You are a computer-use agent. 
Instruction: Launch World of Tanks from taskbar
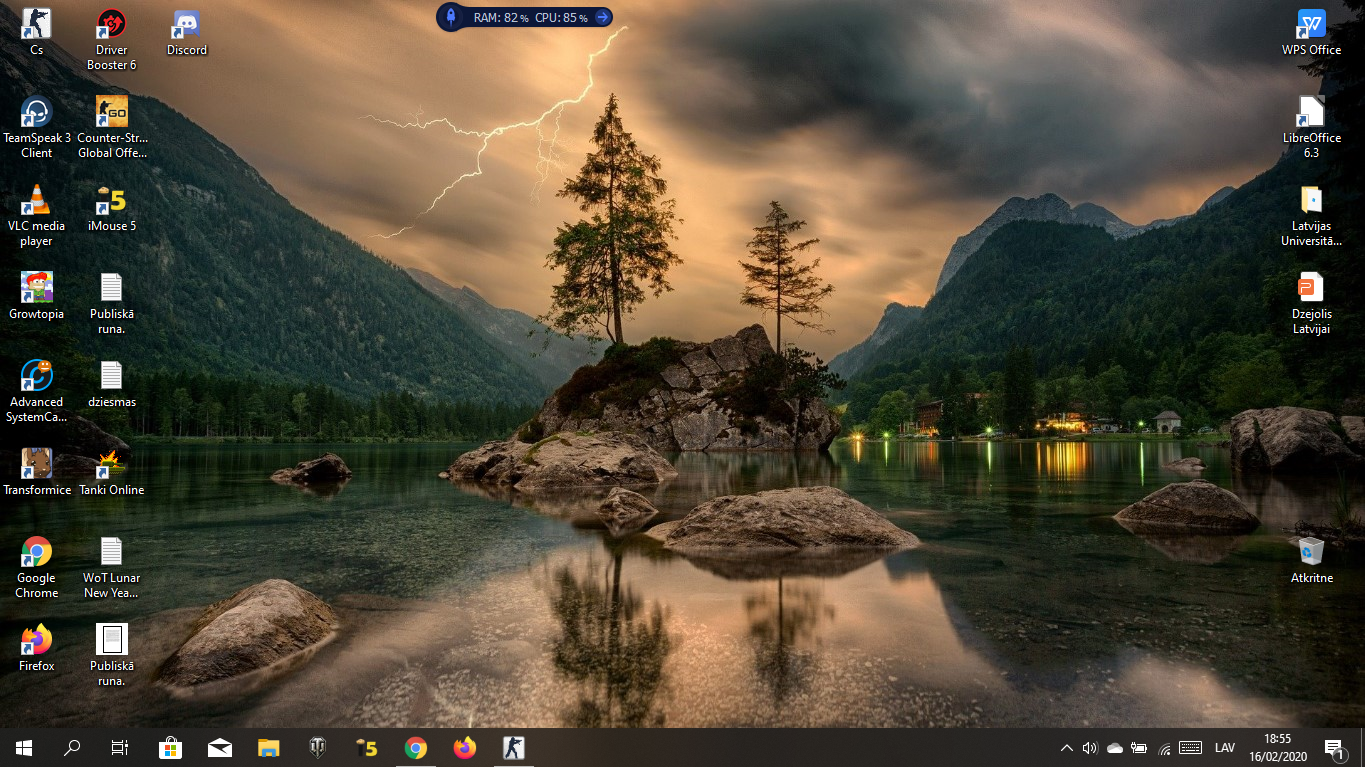click(x=318, y=747)
